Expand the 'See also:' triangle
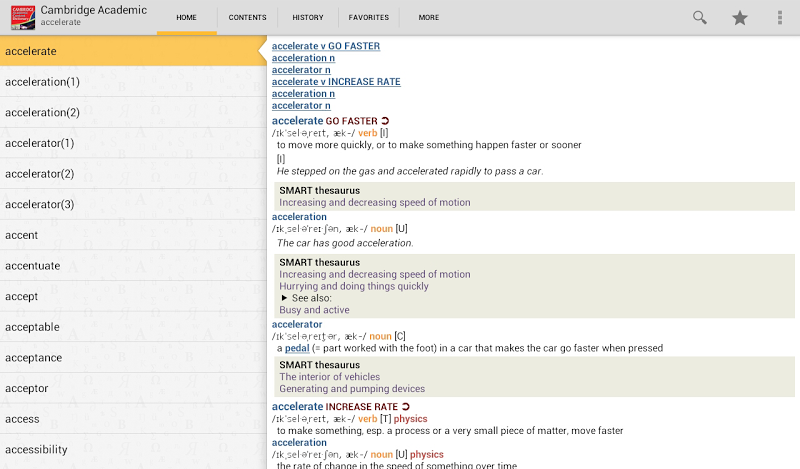Image resolution: width=800 pixels, height=469 pixels. coord(284,298)
